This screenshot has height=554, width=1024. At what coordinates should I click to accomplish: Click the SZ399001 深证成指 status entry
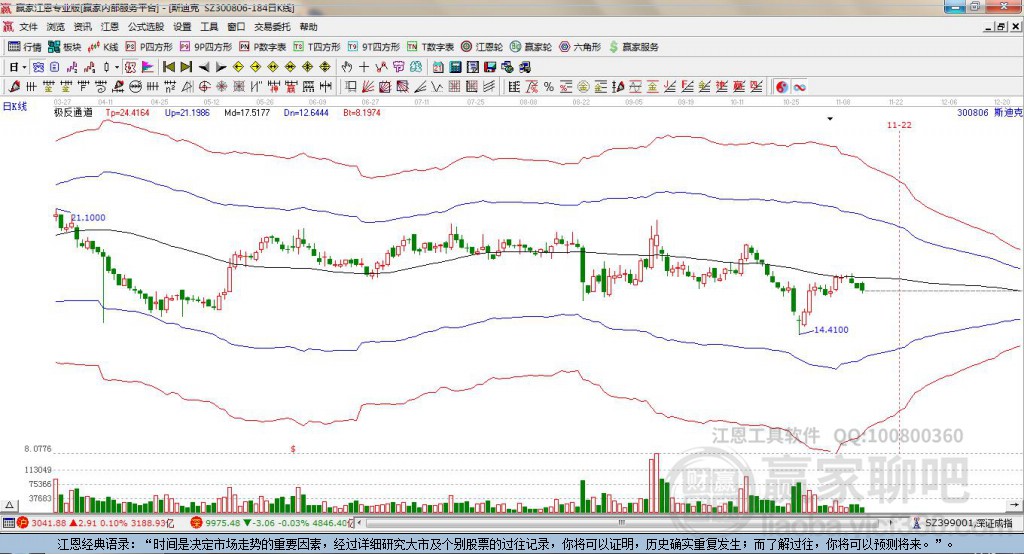968,523
